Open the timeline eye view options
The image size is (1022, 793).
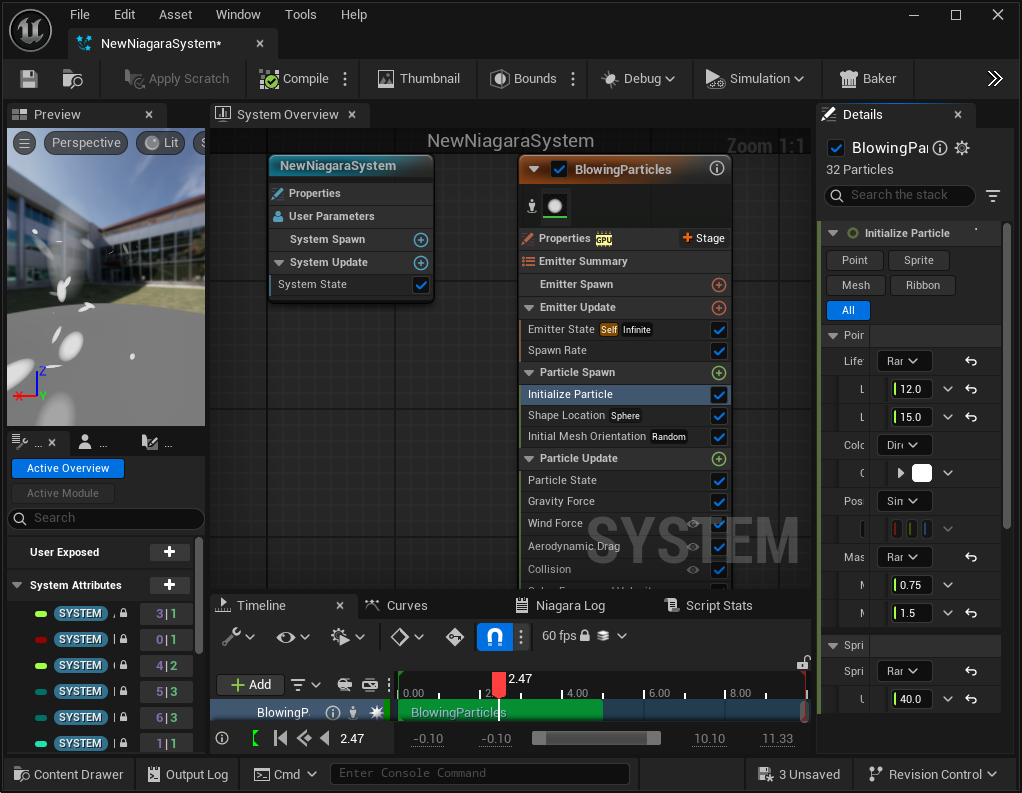click(293, 637)
